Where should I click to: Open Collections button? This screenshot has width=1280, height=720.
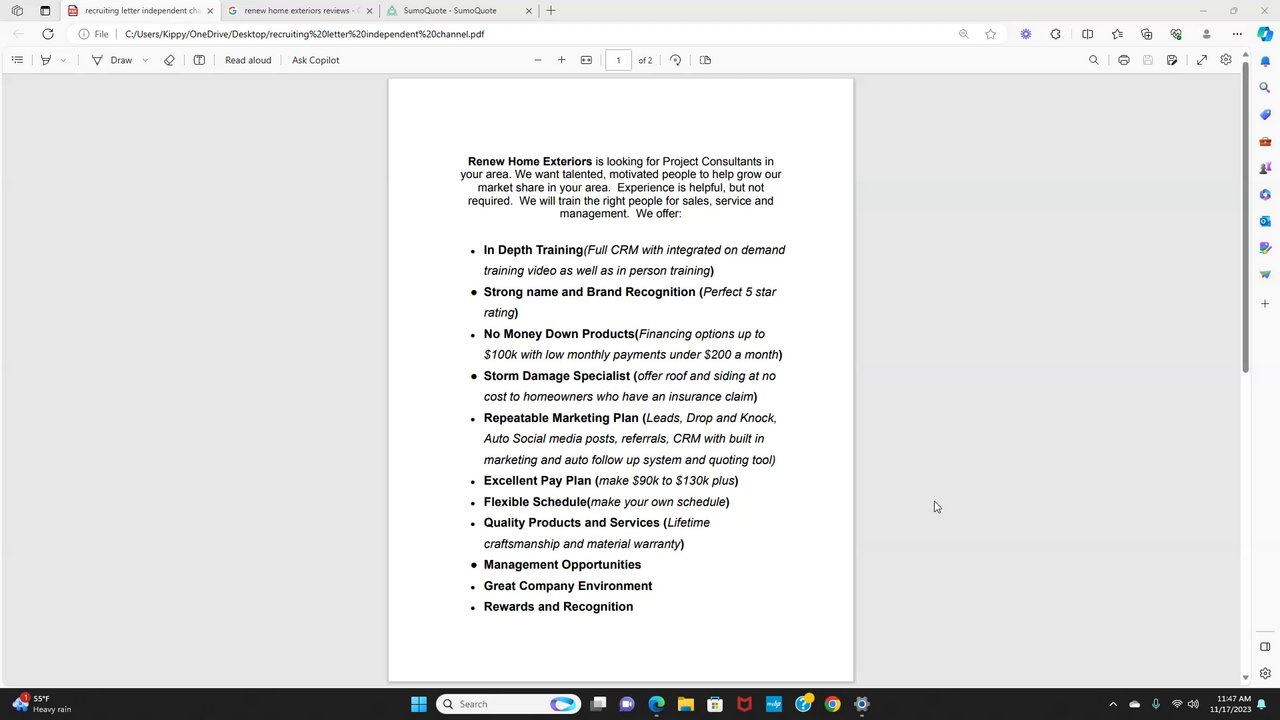click(x=1147, y=34)
